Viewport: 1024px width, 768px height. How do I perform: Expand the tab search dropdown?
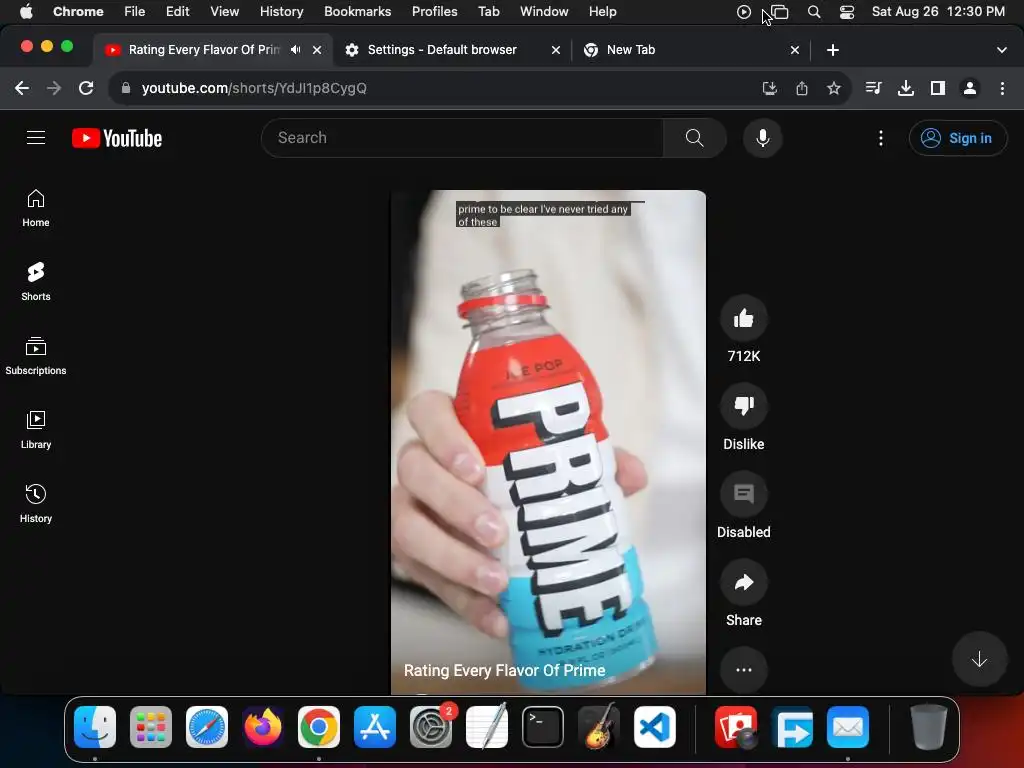tap(1001, 50)
